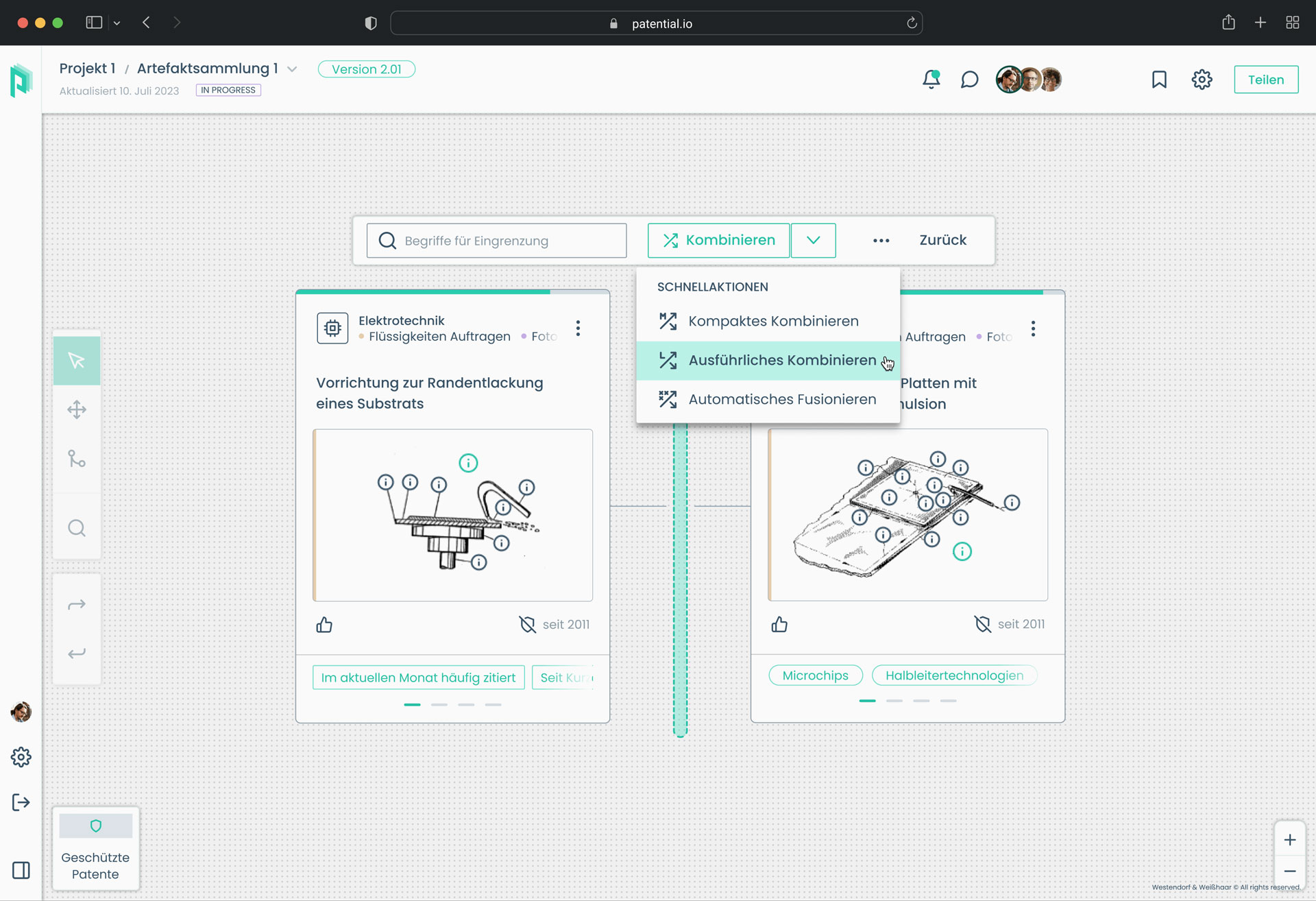Choose Kompaktes Kombinieren from menu
Image resolution: width=1316 pixels, height=901 pixels.
pyautogui.click(x=772, y=322)
